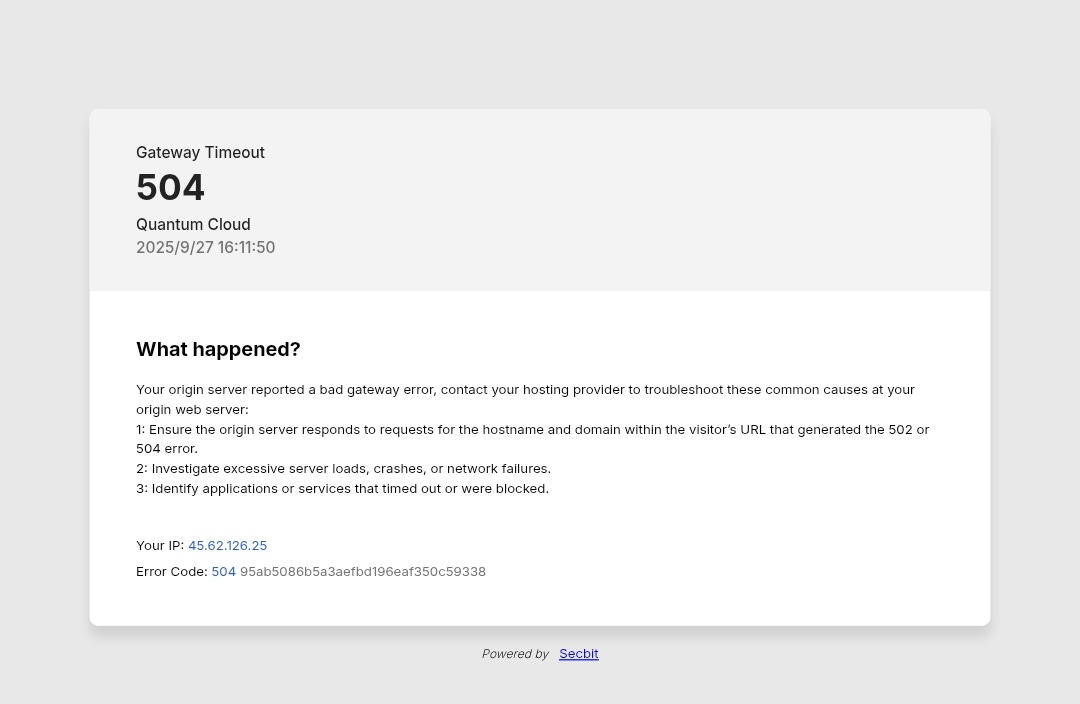
Task: Click the 'origin web server:' text line
Action: point(192,410)
